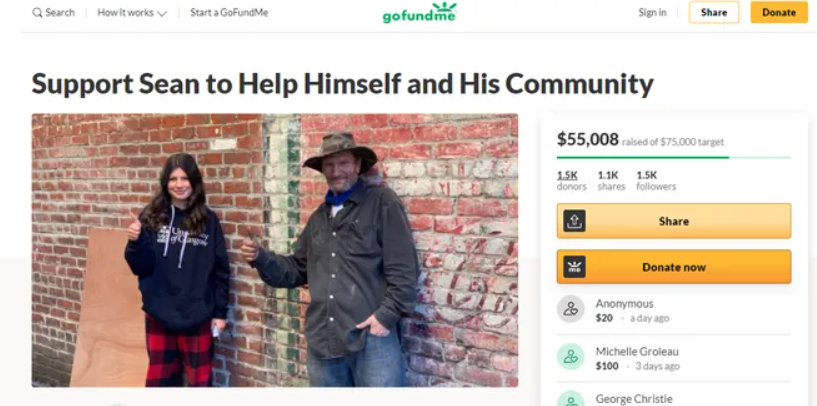This screenshot has height=406, width=817.
Task: Select the campaign title heading
Action: (343, 83)
